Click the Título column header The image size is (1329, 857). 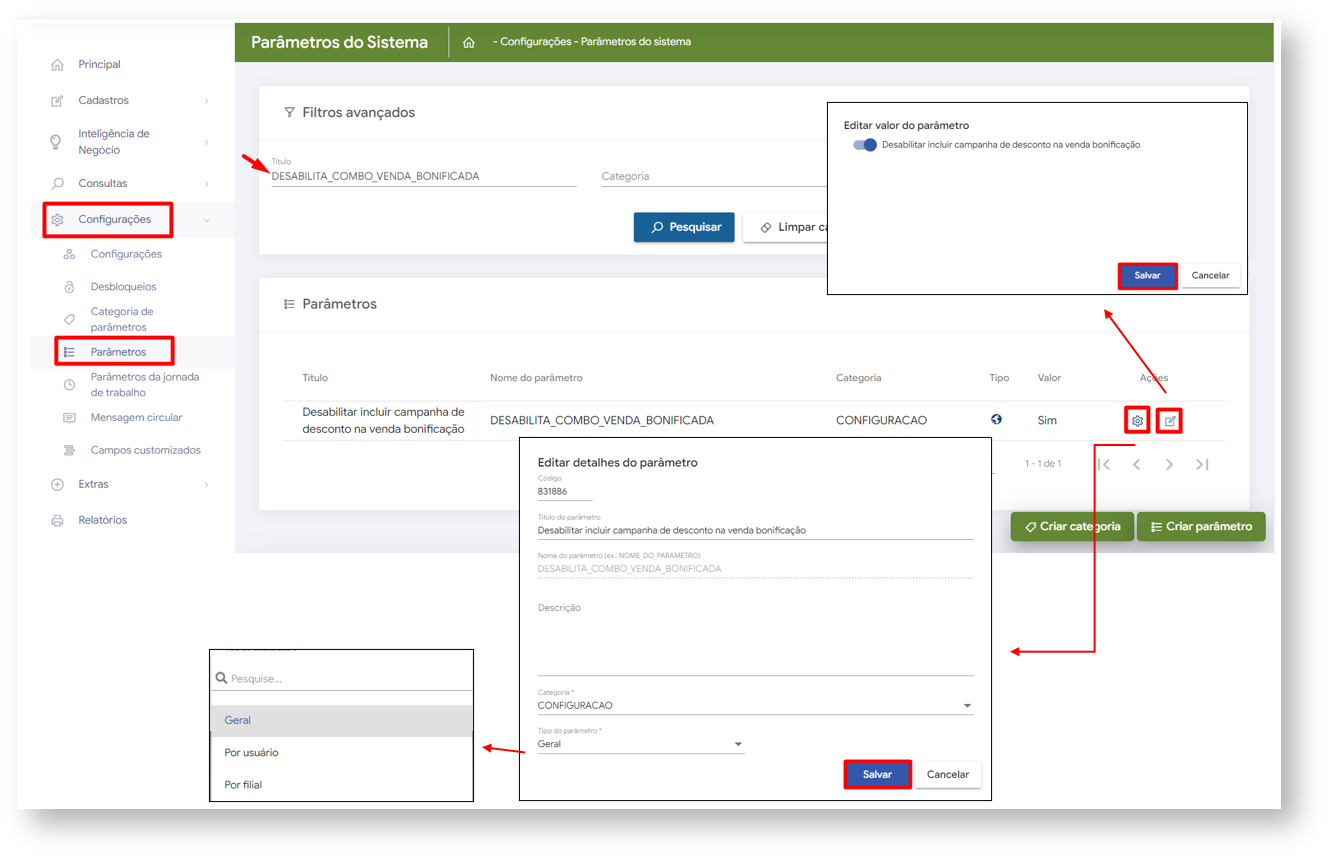(x=315, y=378)
